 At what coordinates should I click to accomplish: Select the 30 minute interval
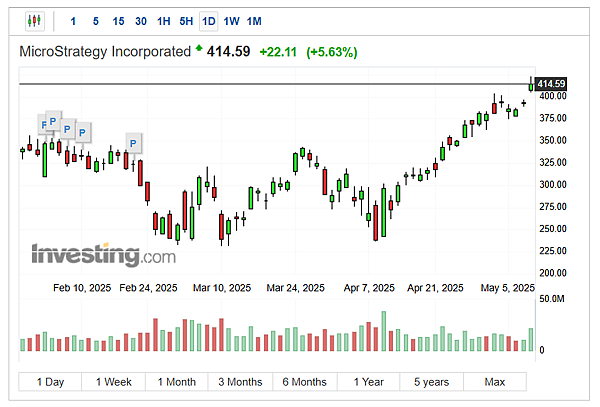[x=141, y=21]
